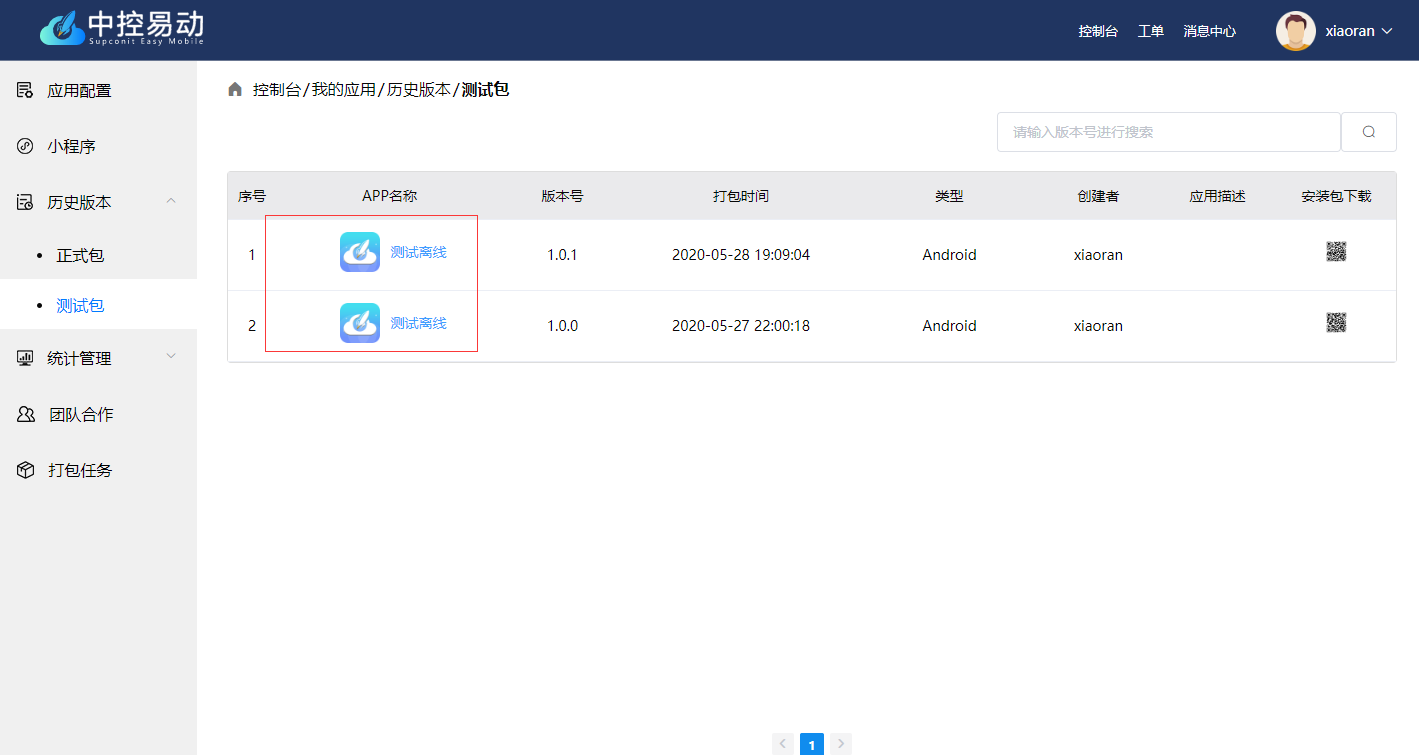Click the 打包任务 sidebar icon
This screenshot has width=1419, height=755.
pyautogui.click(x=26, y=470)
